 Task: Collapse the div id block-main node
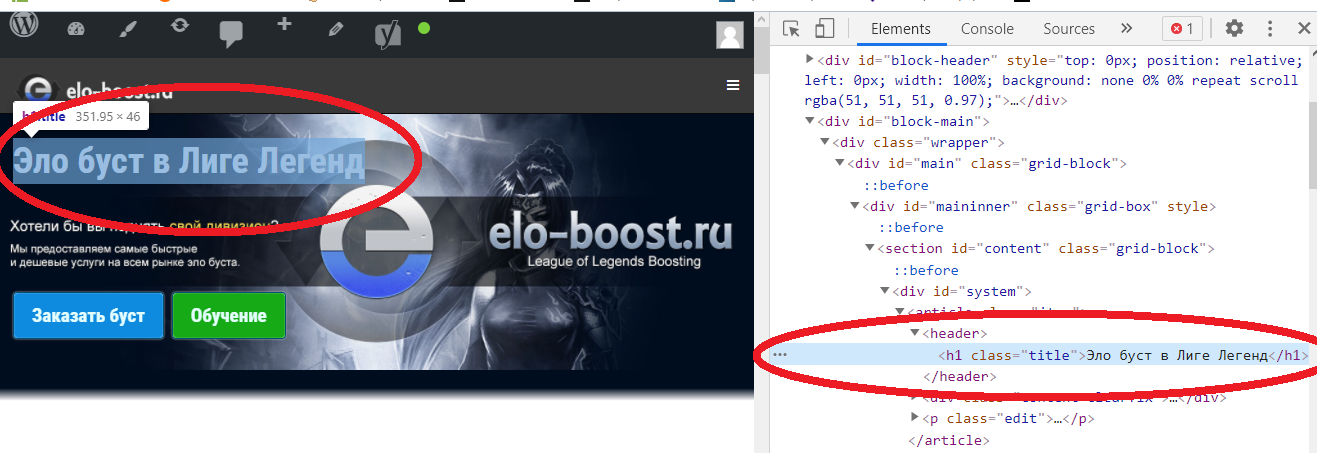810,122
